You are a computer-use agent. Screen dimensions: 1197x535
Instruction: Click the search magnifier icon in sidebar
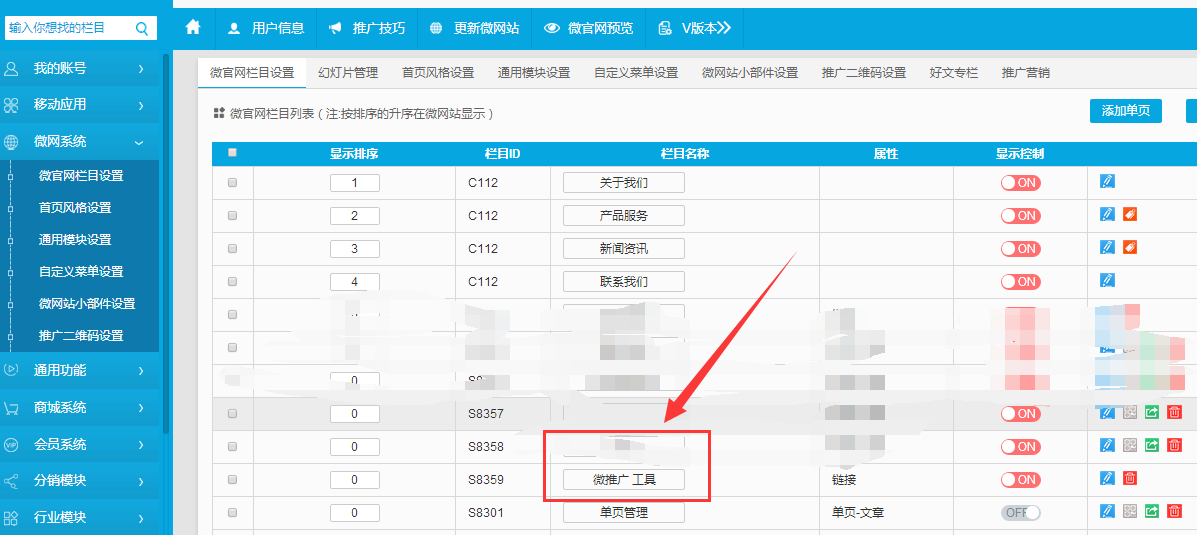[x=142, y=28]
